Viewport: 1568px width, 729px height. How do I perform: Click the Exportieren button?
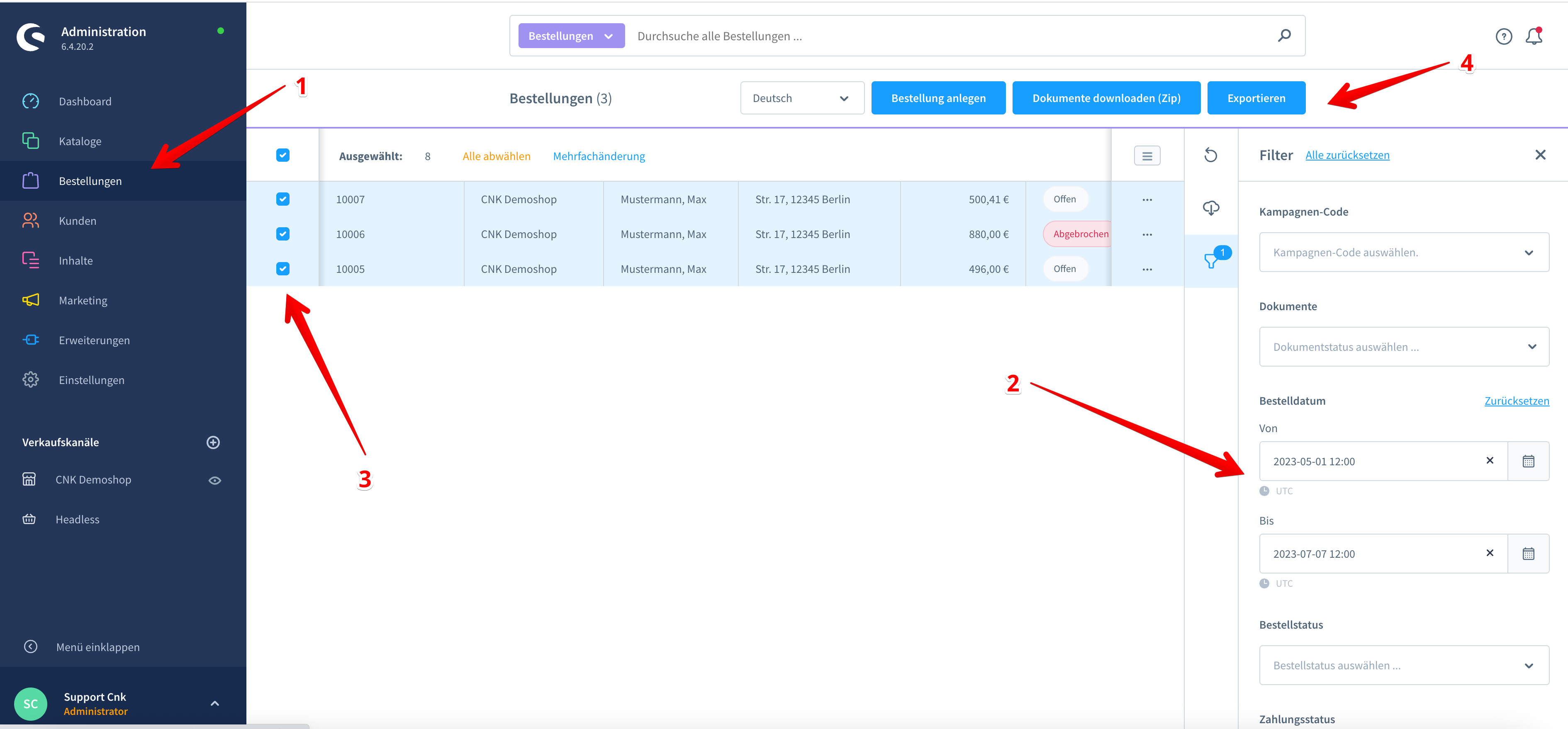pos(1256,98)
